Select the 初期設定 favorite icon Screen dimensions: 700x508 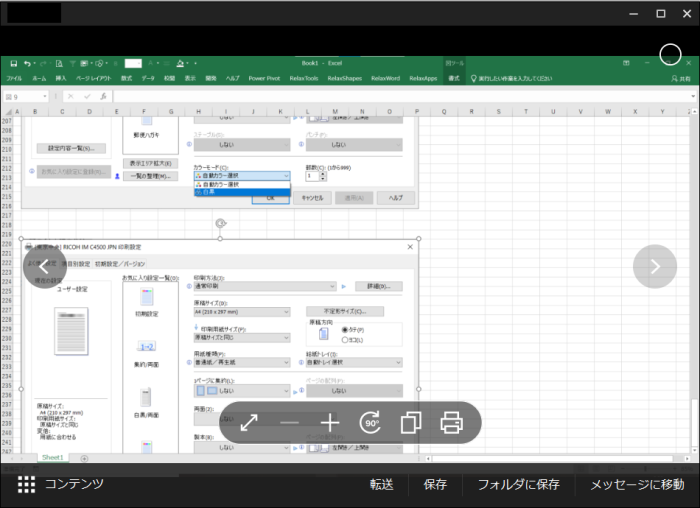pos(146,297)
